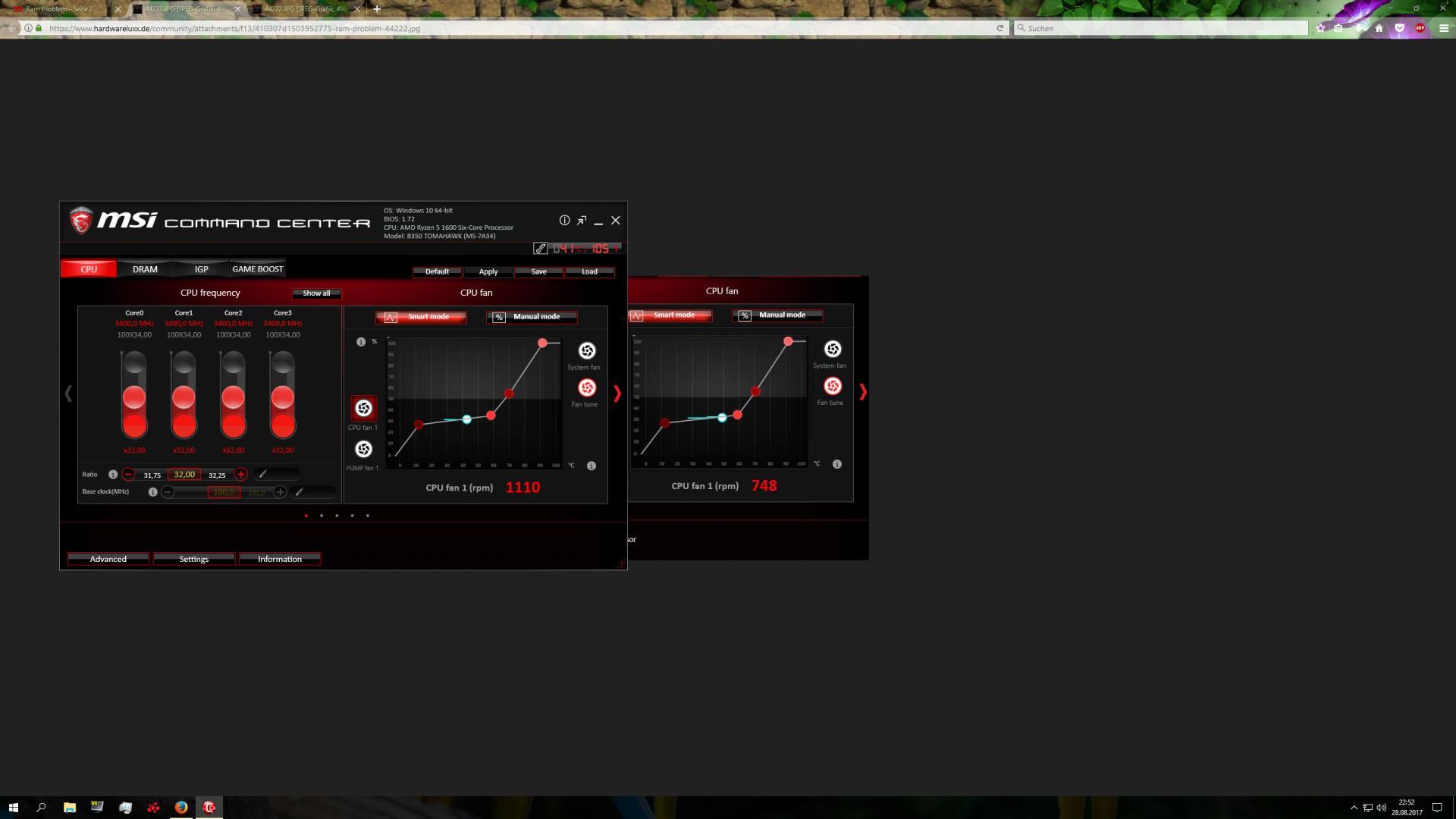Screen dimensions: 1456x819
Task: Enable Smart mode in front window
Action: (x=421, y=317)
